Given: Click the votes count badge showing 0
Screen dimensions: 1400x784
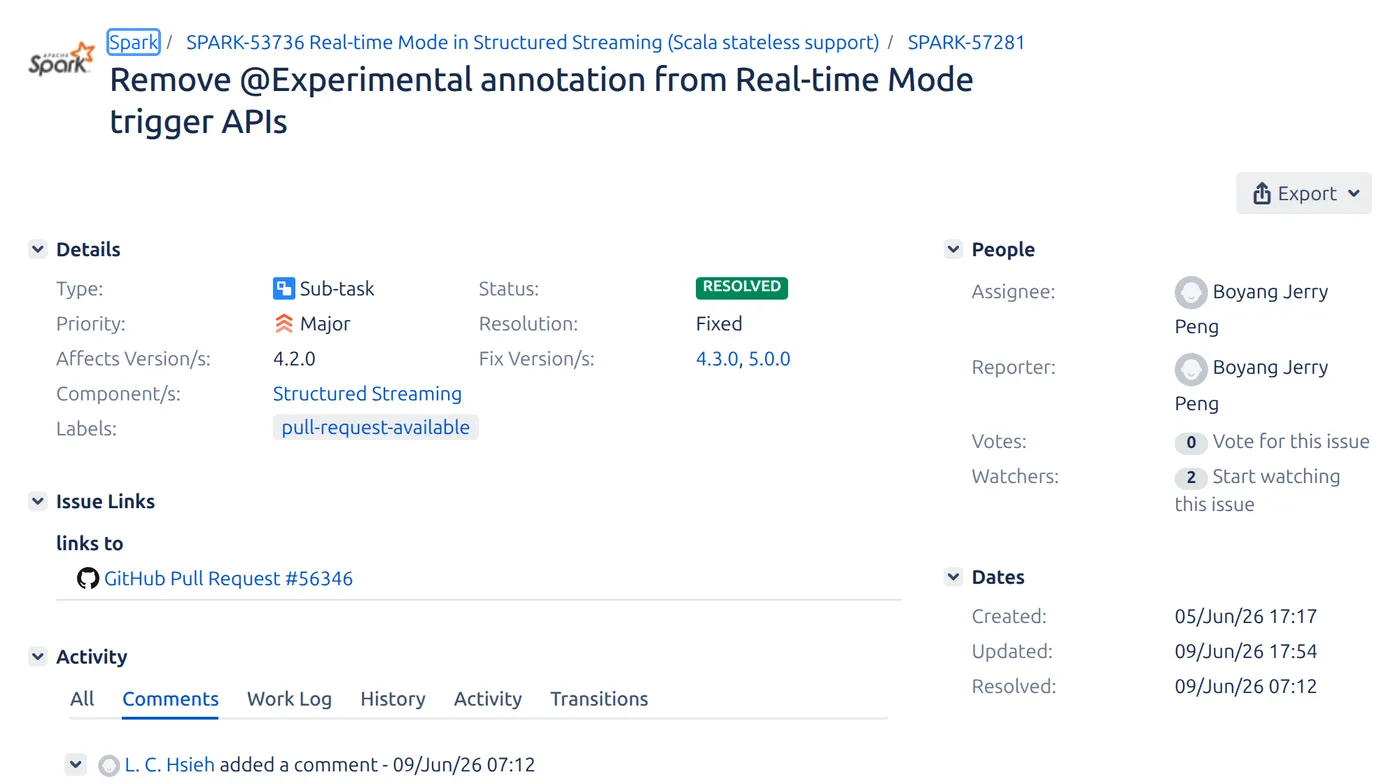Looking at the screenshot, I should pyautogui.click(x=1190, y=442).
